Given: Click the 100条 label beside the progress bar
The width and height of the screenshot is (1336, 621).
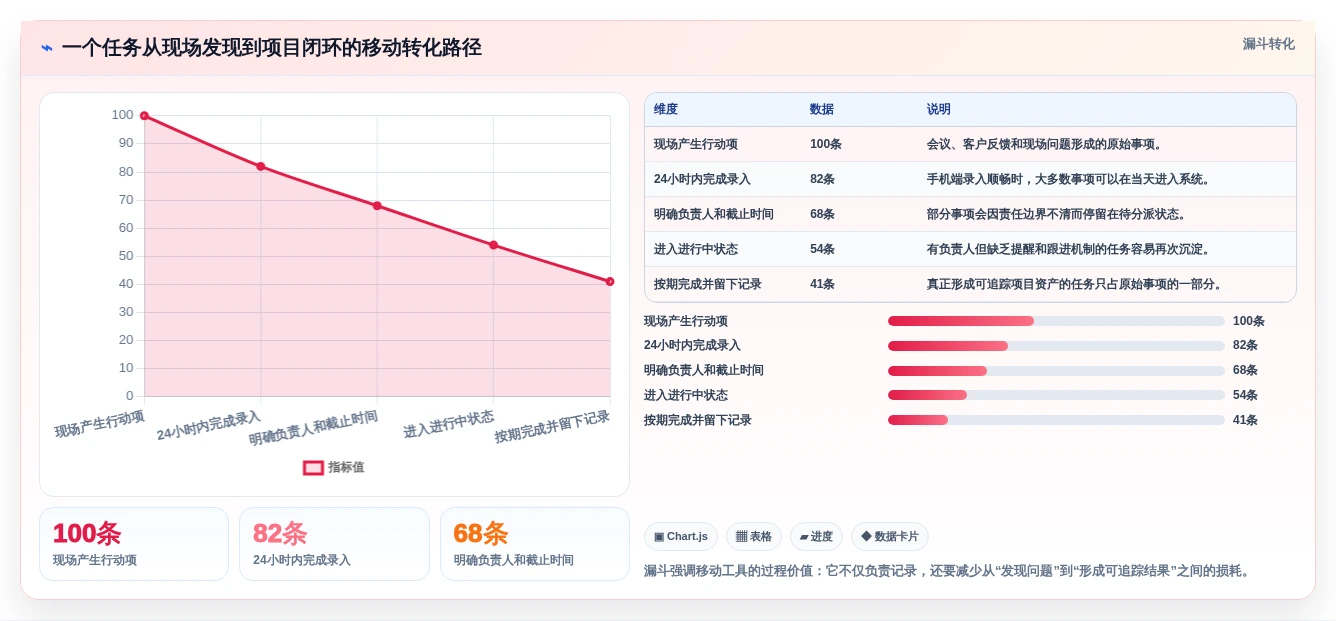Looking at the screenshot, I should tap(1249, 321).
